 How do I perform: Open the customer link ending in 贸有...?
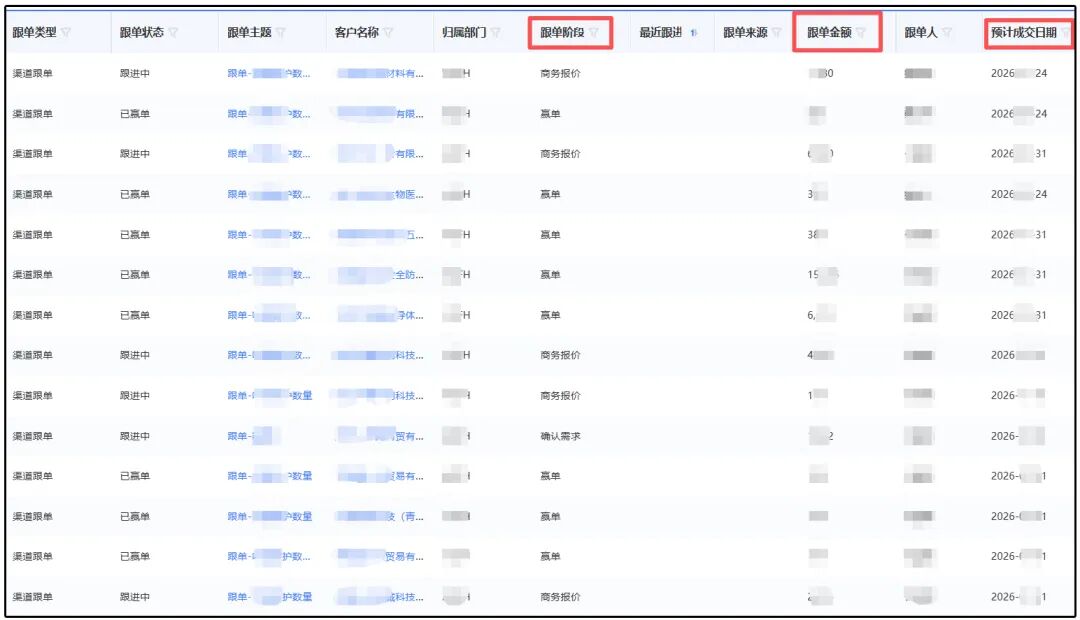tap(380, 436)
